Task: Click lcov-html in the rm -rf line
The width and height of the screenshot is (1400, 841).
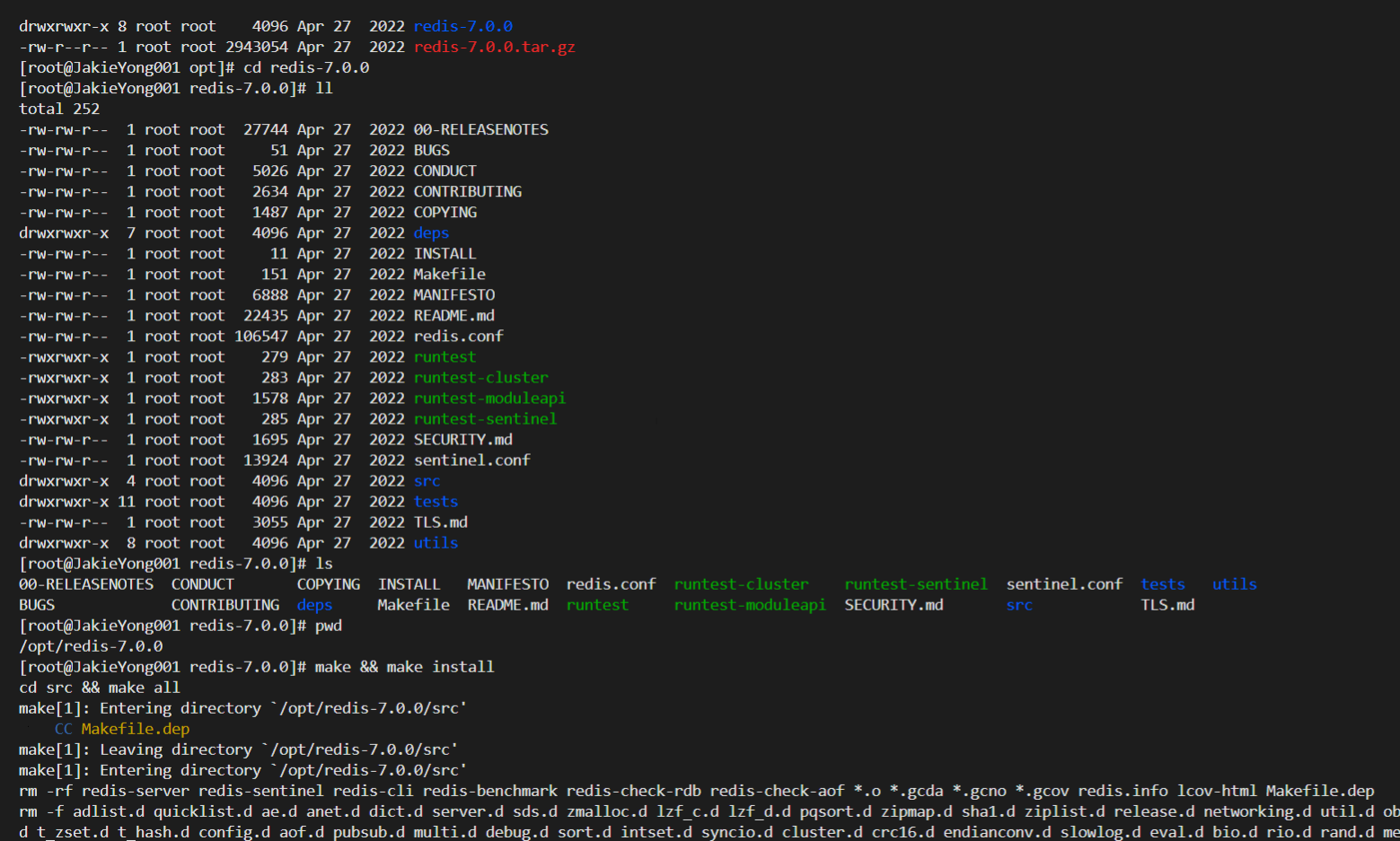Action: 1218,790
